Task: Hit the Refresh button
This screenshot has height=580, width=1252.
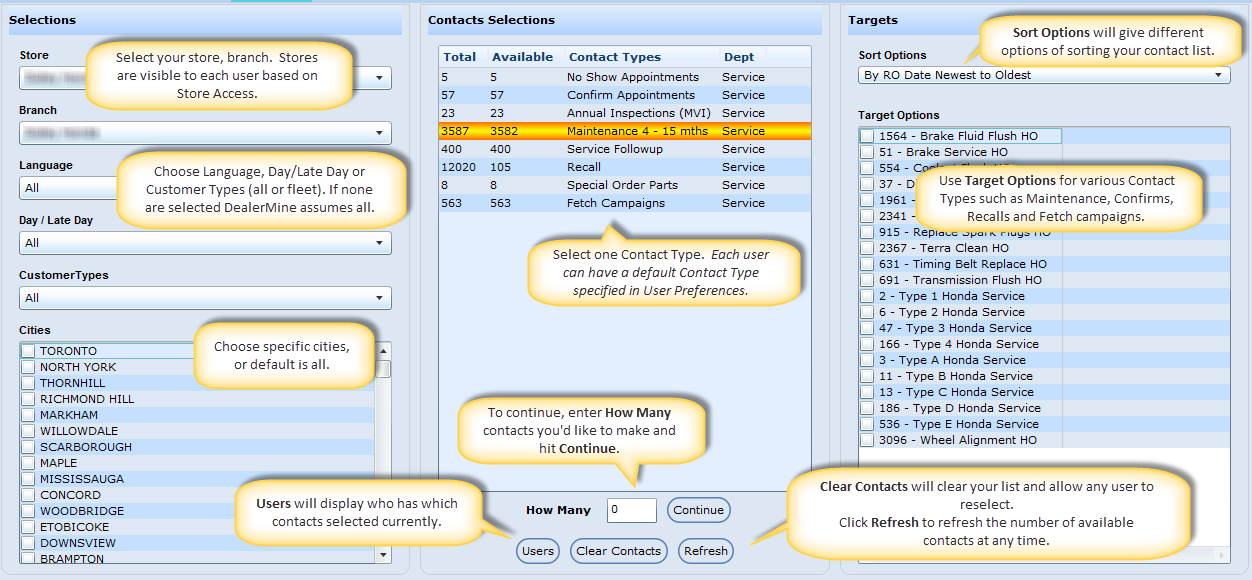Action: tap(706, 551)
